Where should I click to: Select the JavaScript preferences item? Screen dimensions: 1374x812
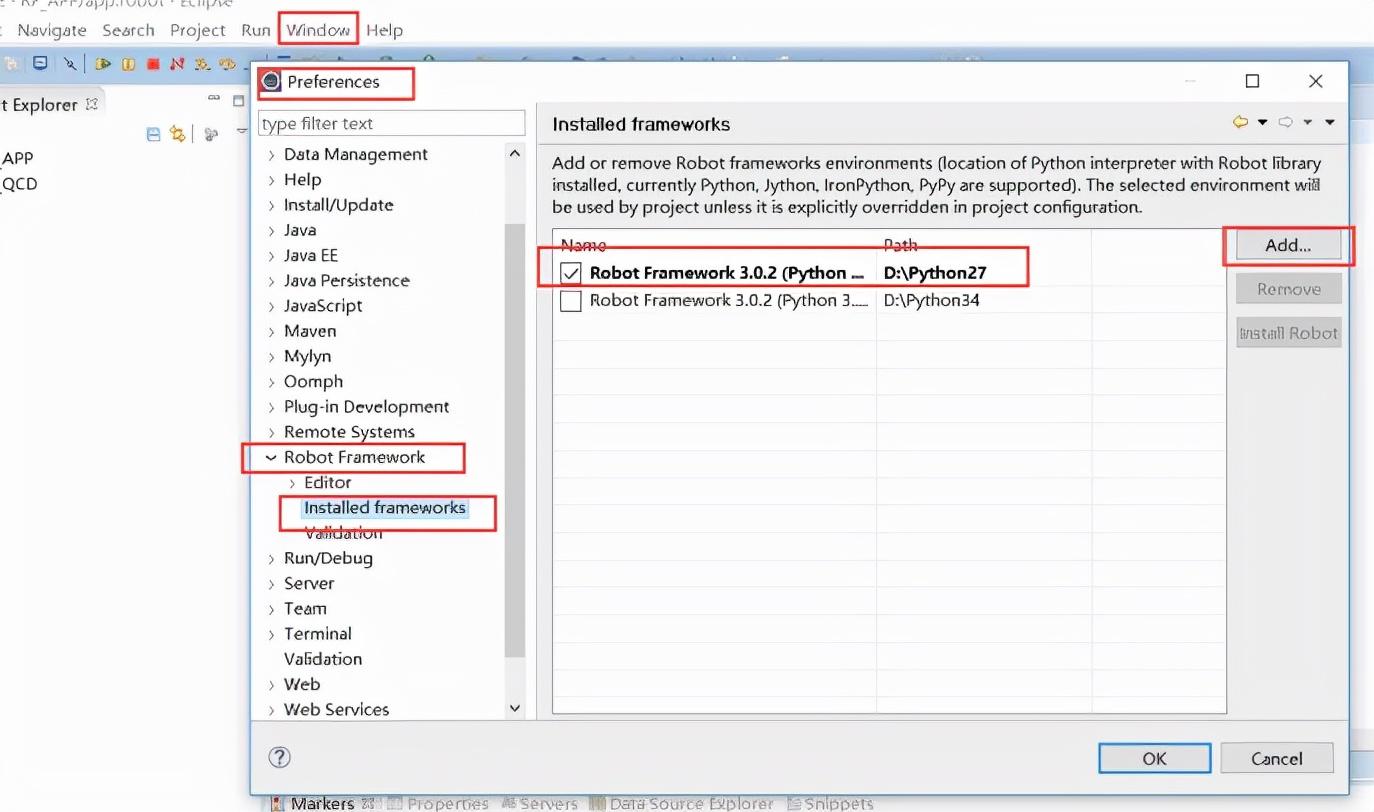coord(323,306)
